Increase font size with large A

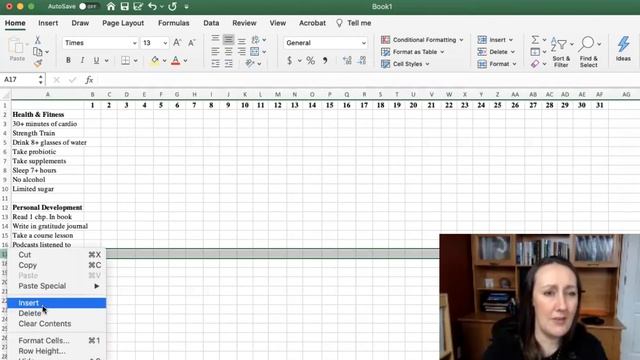177,42
